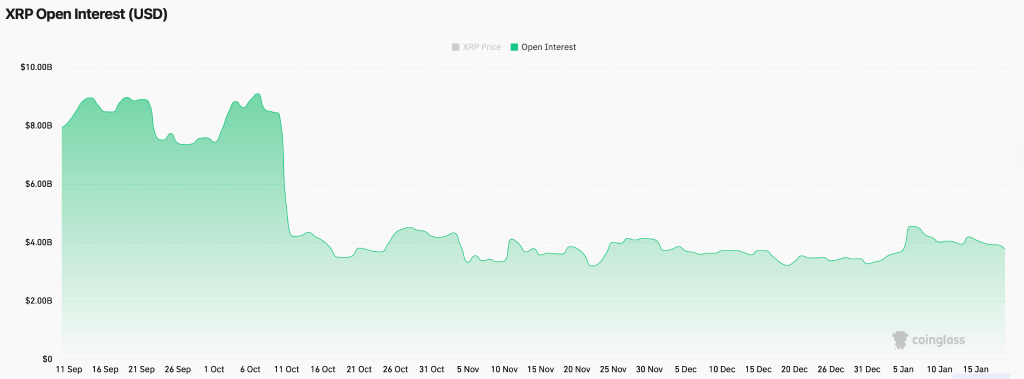Image resolution: width=1024 pixels, height=379 pixels.
Task: Click the 21 Sep date label
Action: tap(142, 370)
